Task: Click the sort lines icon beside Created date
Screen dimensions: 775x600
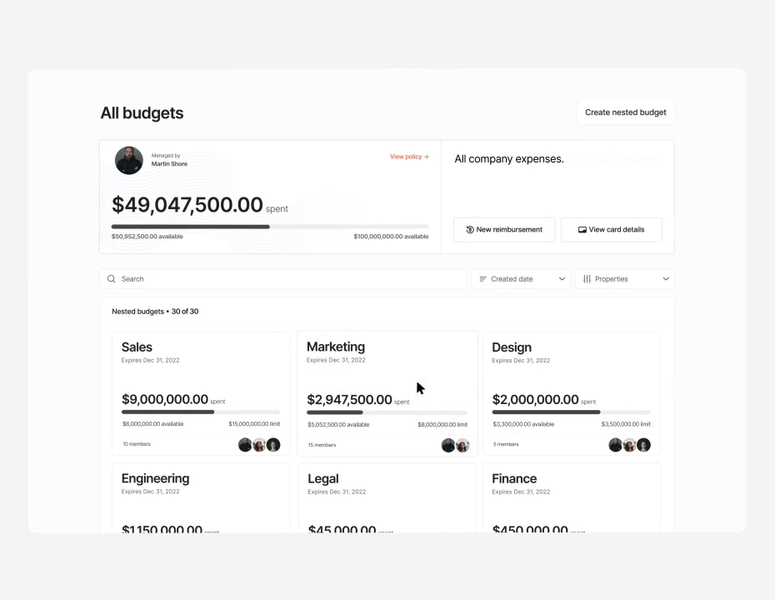Action: [483, 279]
